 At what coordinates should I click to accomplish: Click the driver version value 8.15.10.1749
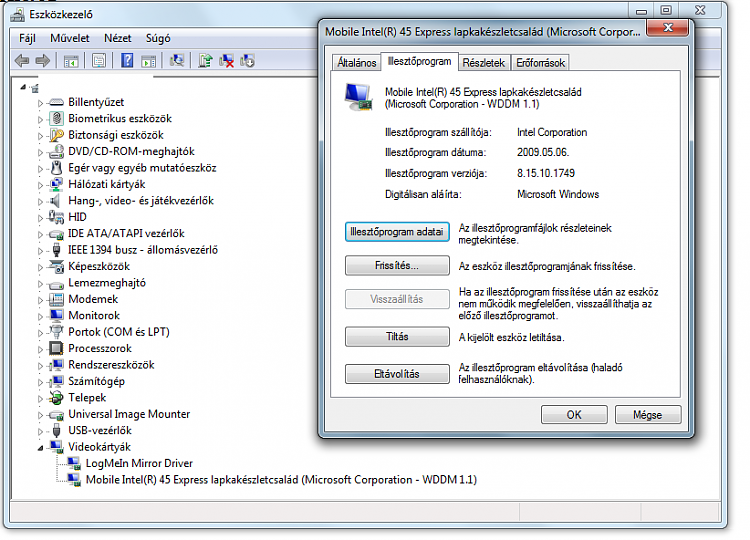546,173
